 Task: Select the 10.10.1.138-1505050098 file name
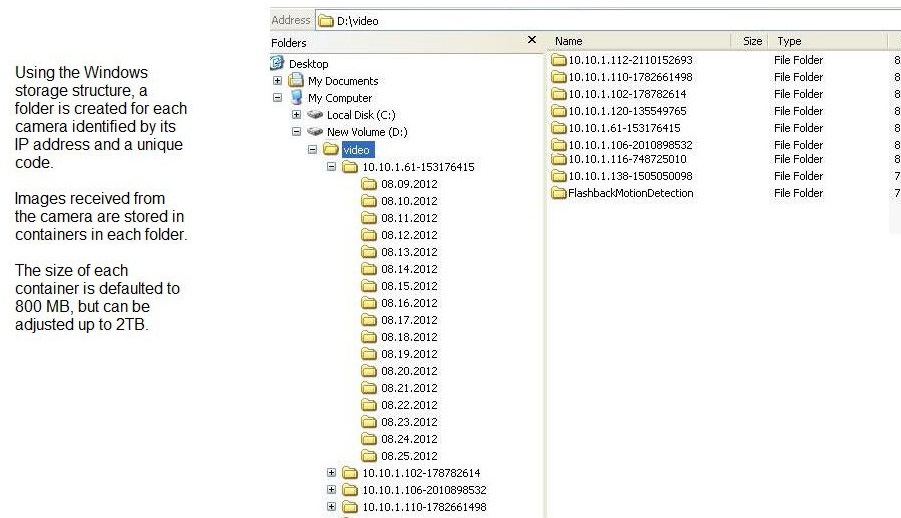pyautogui.click(x=630, y=176)
